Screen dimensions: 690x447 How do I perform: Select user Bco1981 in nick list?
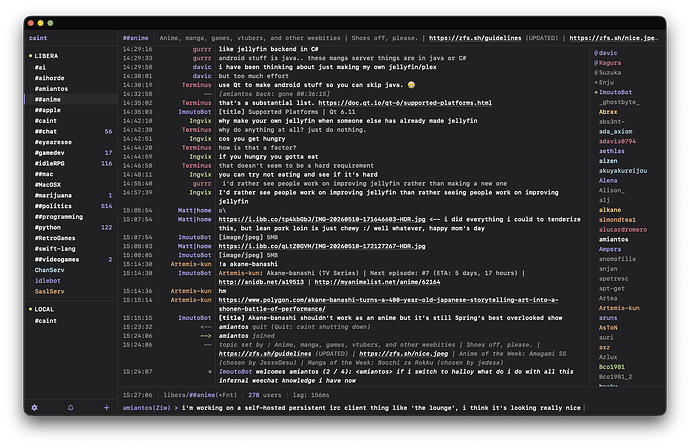pos(612,367)
